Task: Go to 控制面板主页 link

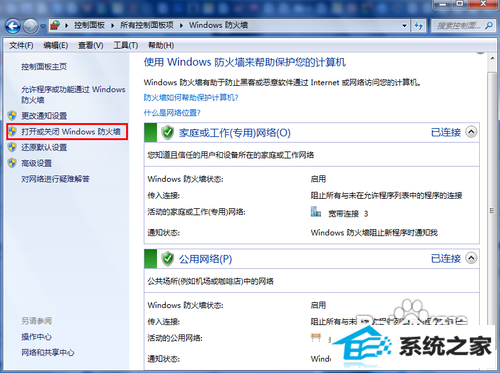Action: (x=44, y=67)
